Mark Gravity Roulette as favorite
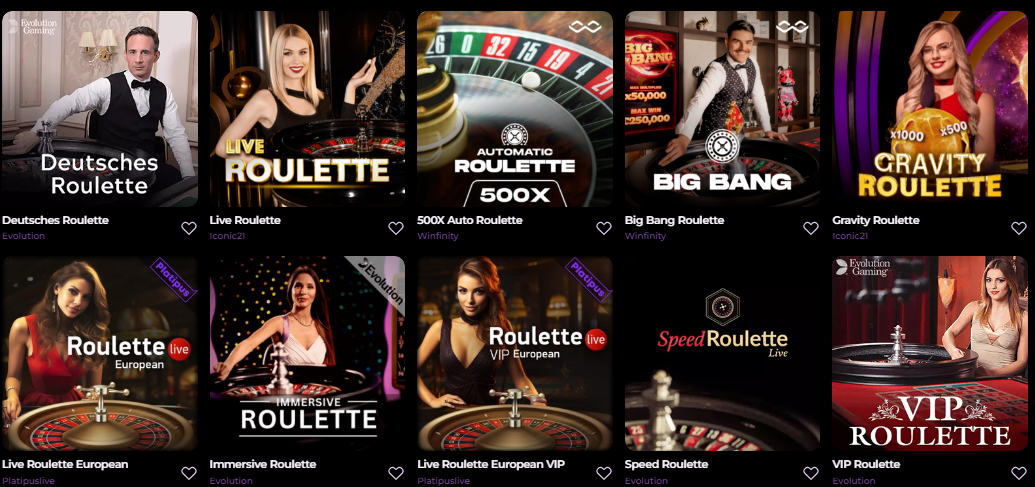 click(1019, 228)
